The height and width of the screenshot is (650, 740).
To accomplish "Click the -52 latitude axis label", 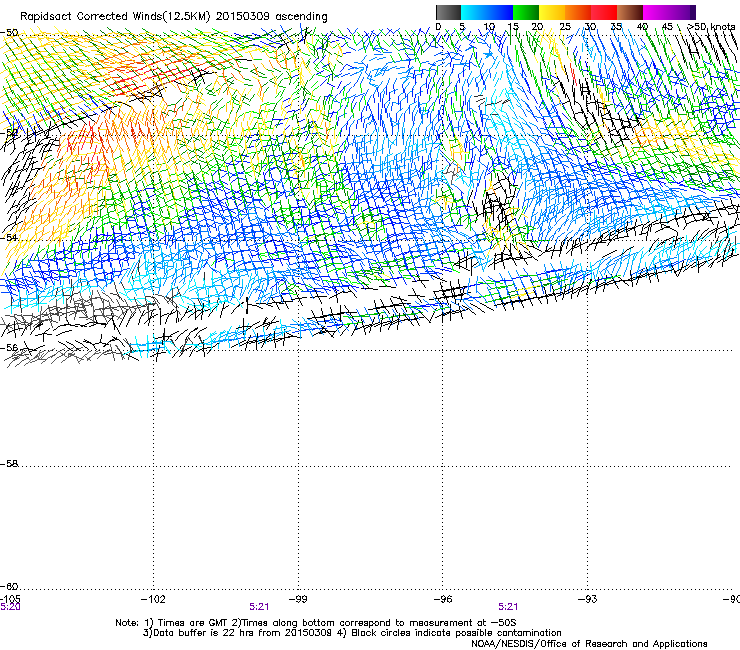I will point(9,133).
